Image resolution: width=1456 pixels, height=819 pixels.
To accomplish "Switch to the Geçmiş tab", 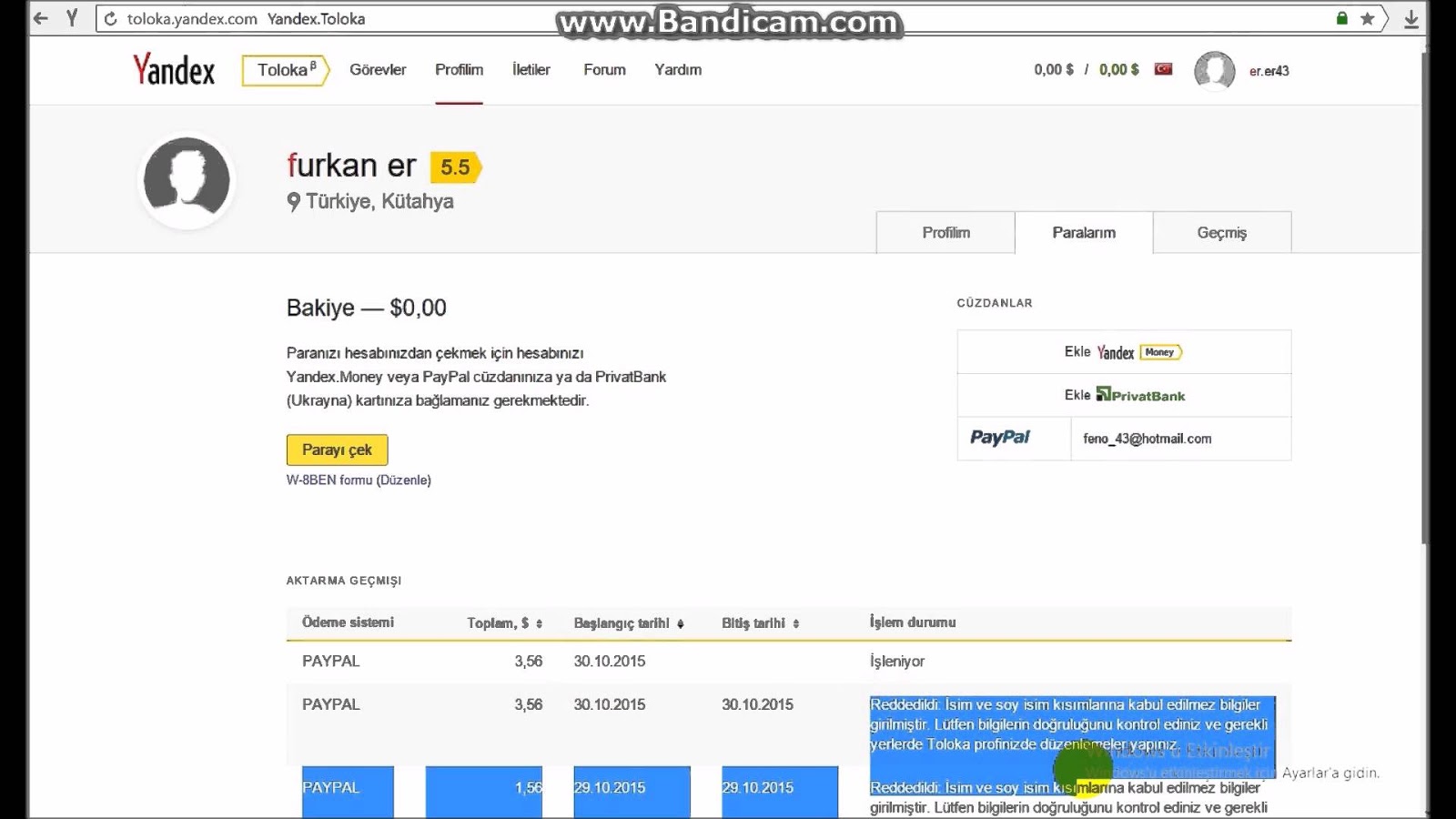I will [x=1222, y=233].
